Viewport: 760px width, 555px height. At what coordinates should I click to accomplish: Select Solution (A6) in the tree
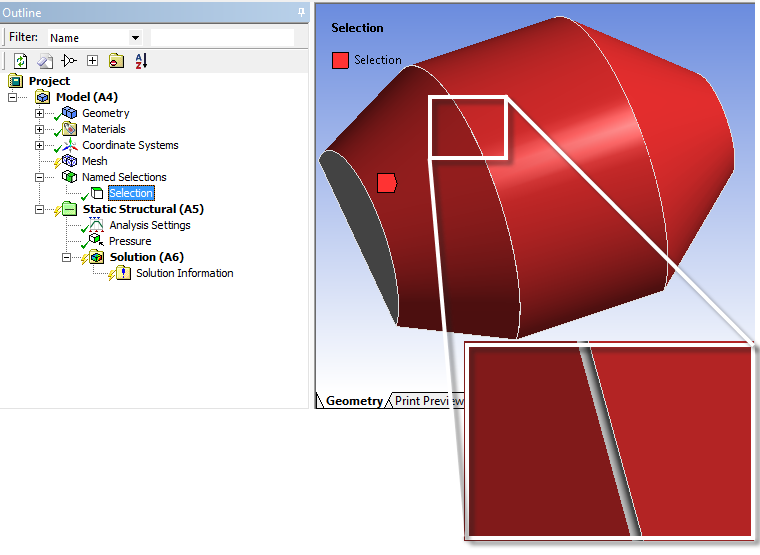click(x=146, y=257)
